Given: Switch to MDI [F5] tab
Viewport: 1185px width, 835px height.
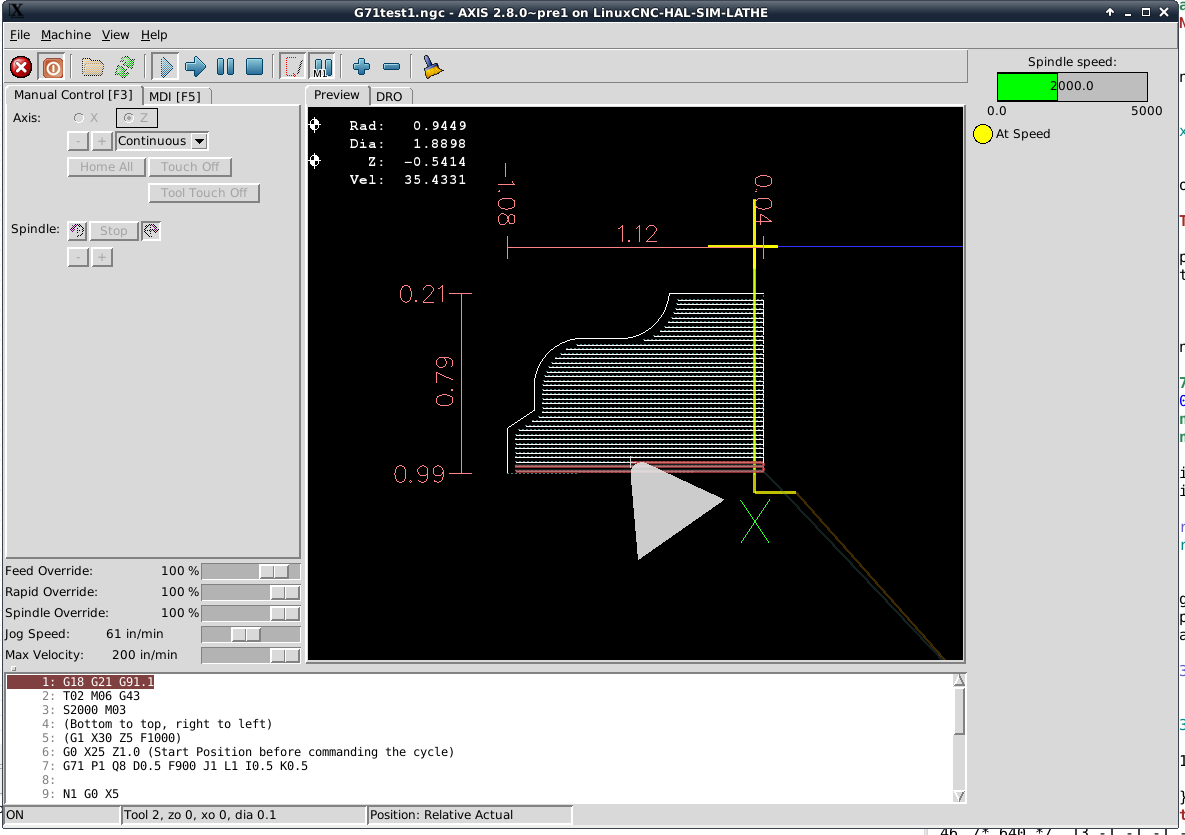Looking at the screenshot, I should click(x=175, y=96).
